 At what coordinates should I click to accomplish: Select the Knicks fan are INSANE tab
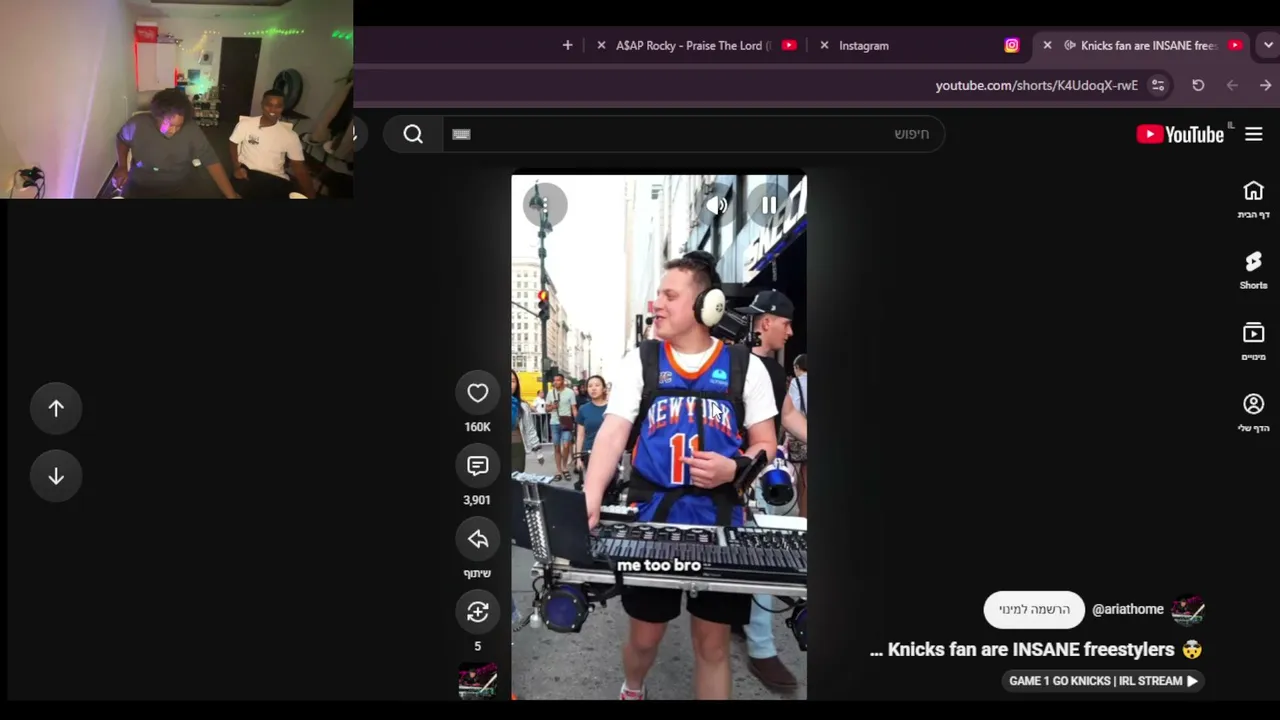(x=1140, y=45)
